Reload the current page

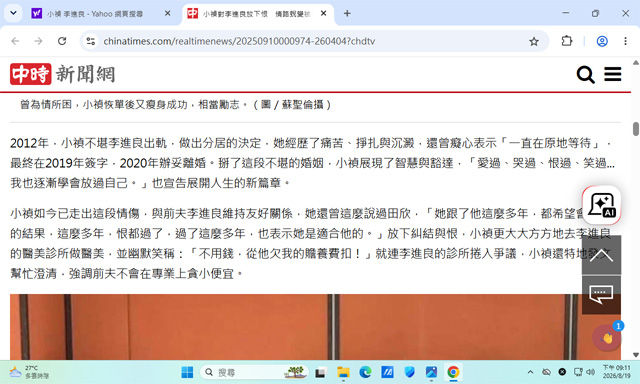pyautogui.click(x=62, y=41)
